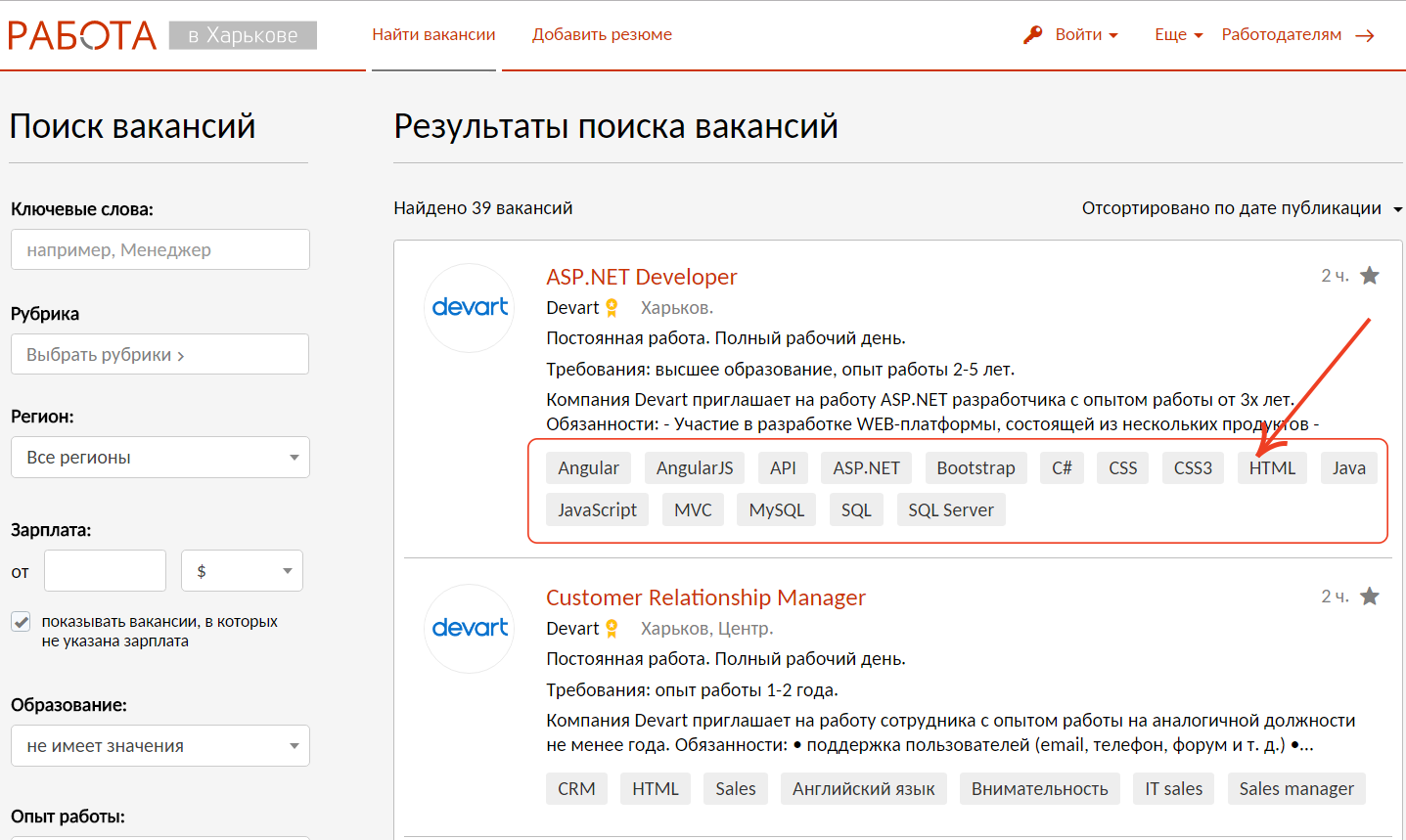This screenshot has height=840, width=1406.
Task: Click the HTML tag in the Customer Relationship Manager listing
Action: pyautogui.click(x=656, y=789)
